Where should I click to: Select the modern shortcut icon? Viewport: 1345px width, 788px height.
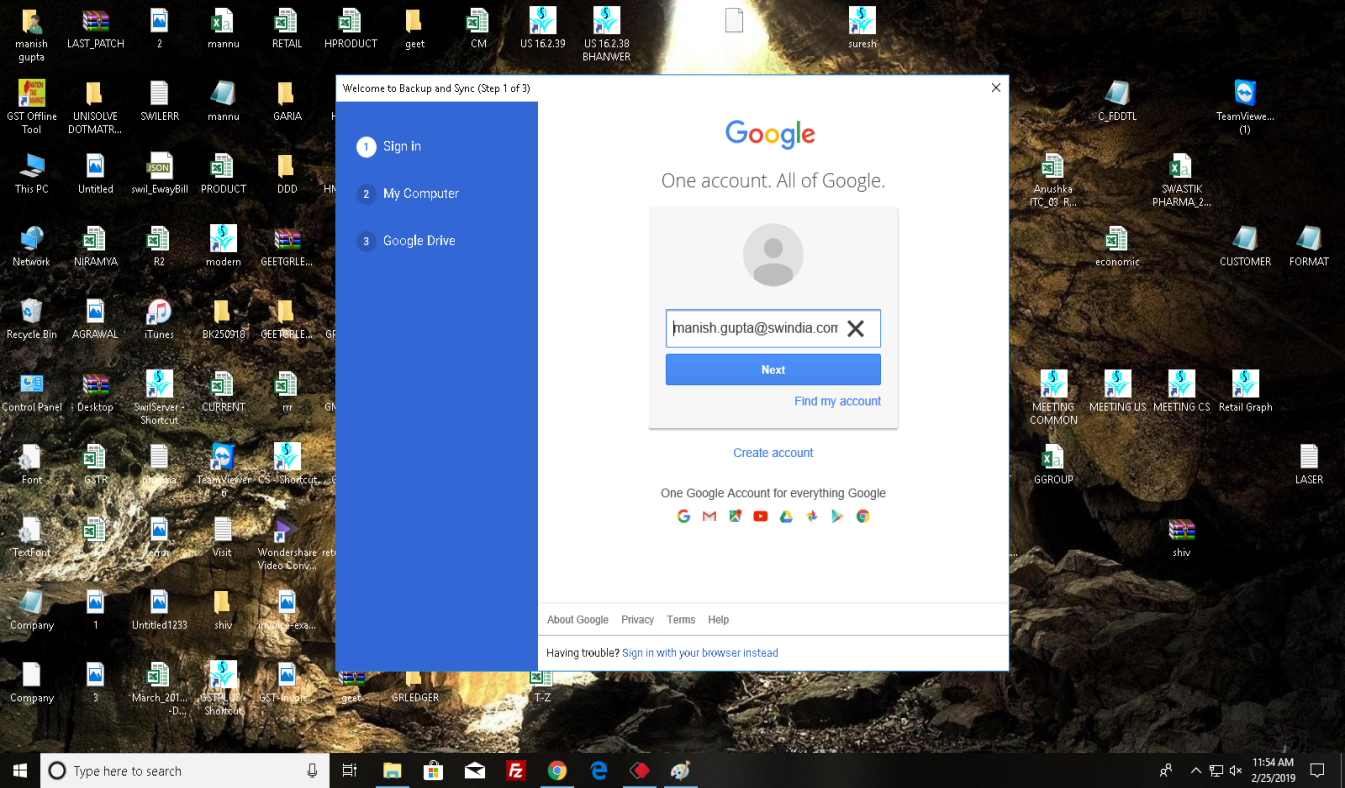223,246
